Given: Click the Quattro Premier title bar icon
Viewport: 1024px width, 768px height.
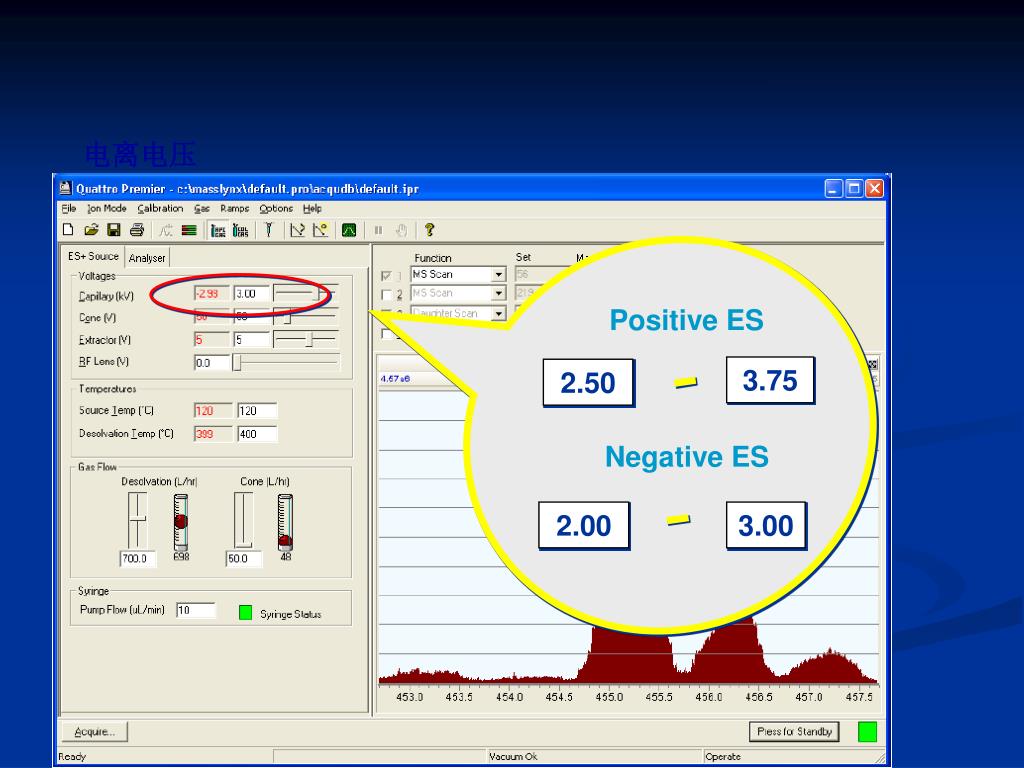Looking at the screenshot, I should 65,188.
